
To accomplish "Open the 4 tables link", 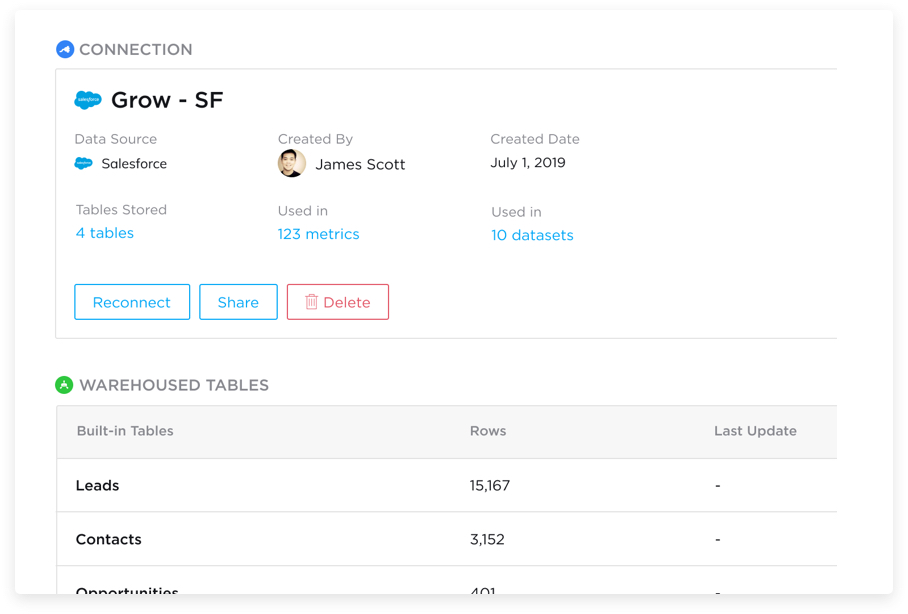I will coord(105,233).
